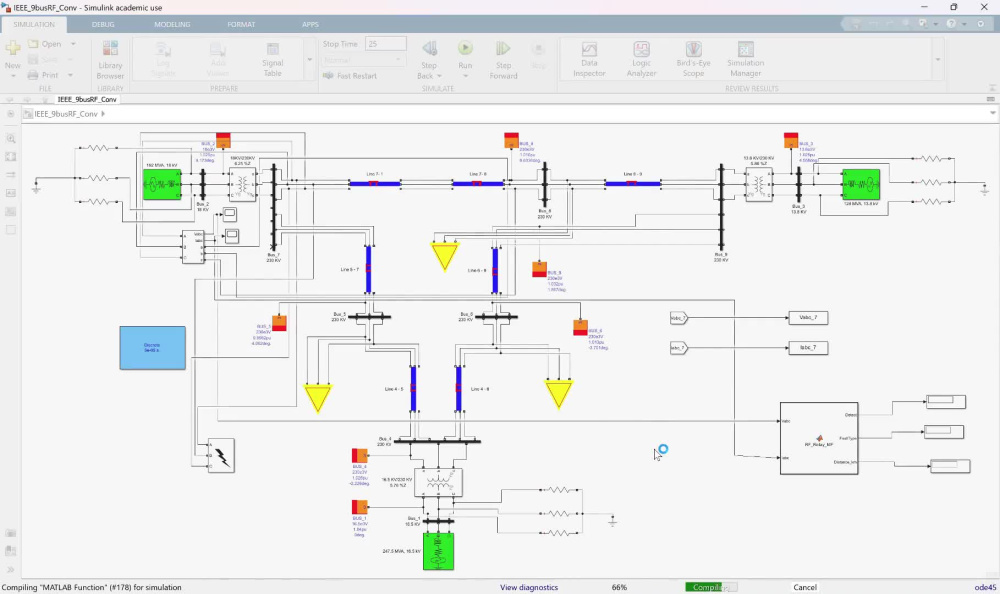
Task: Click the green Run play button
Action: 465,48
